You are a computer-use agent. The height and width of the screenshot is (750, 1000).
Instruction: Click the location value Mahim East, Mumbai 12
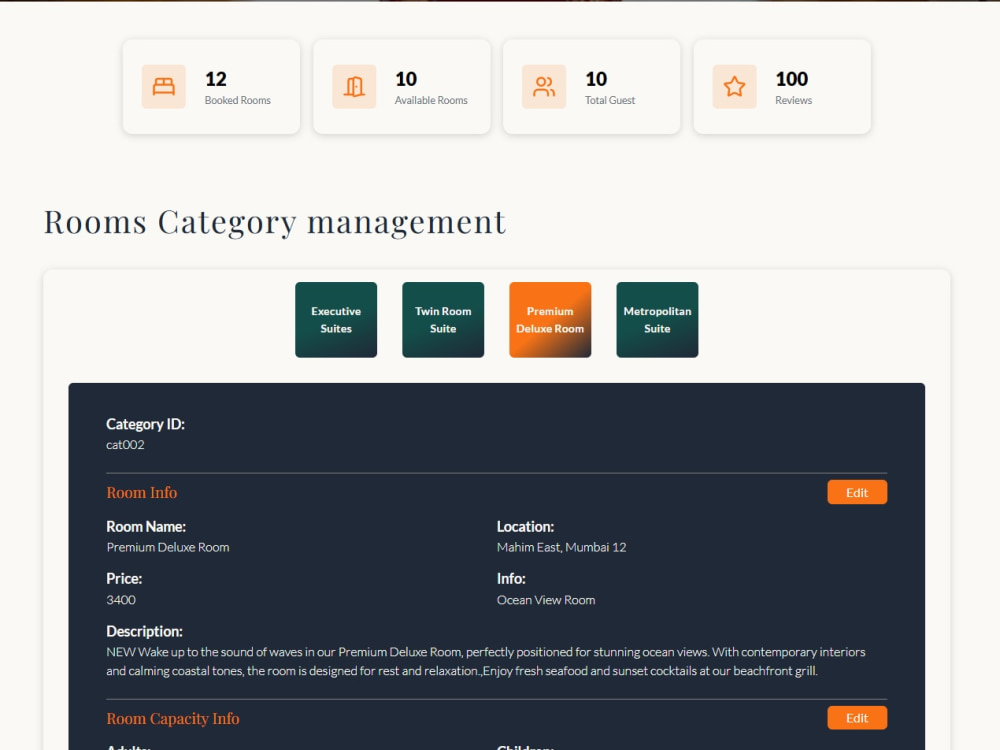coord(561,547)
